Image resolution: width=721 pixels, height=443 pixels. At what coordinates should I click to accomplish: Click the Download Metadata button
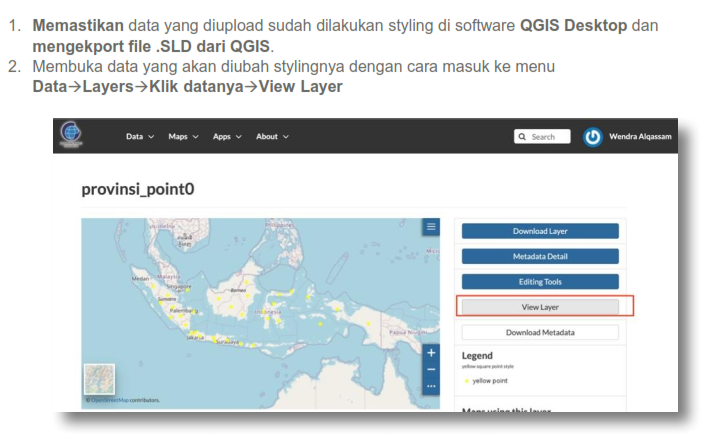pyautogui.click(x=540, y=332)
